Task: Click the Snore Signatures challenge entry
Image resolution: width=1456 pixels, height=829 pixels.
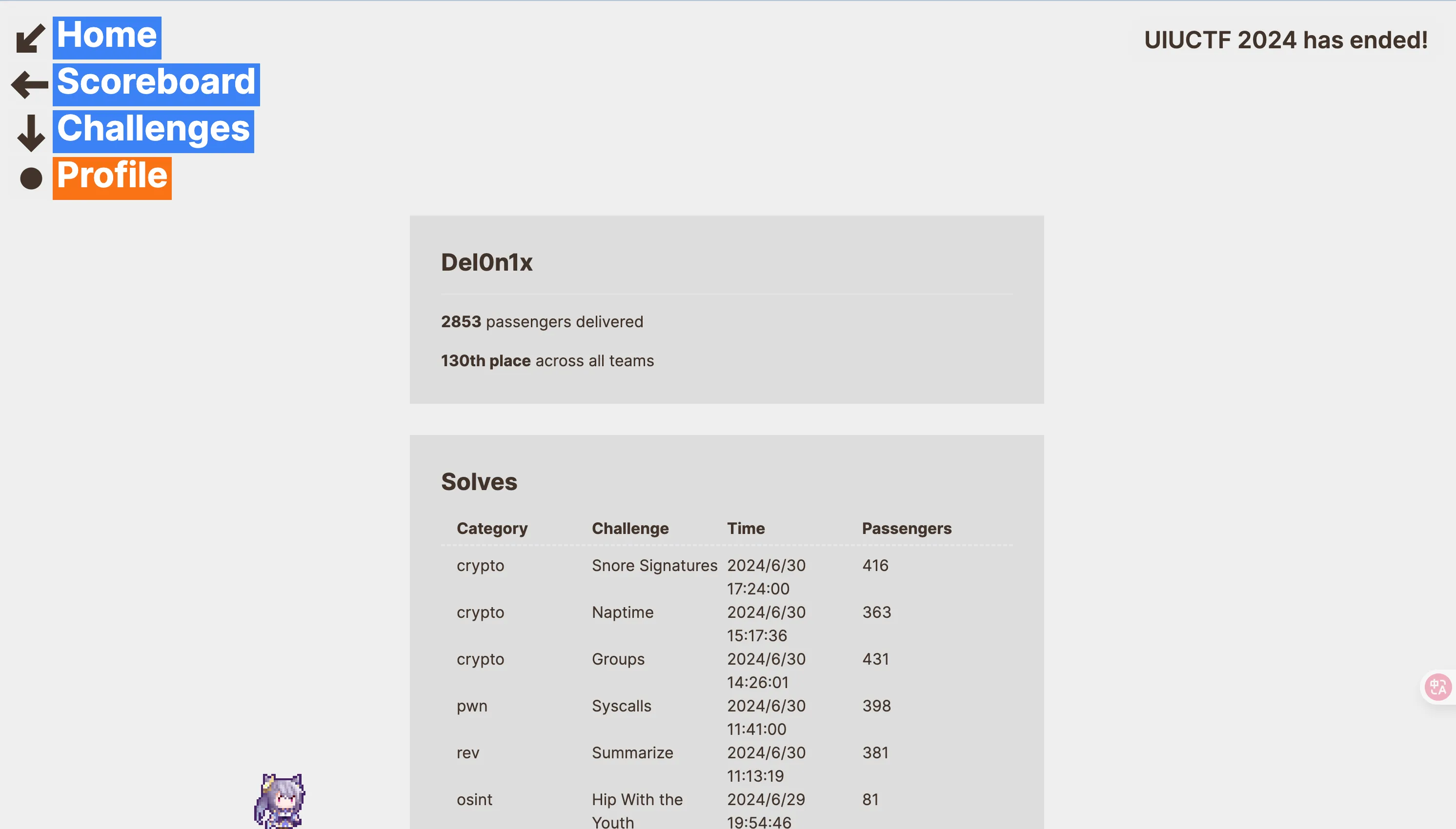Action: pos(654,565)
